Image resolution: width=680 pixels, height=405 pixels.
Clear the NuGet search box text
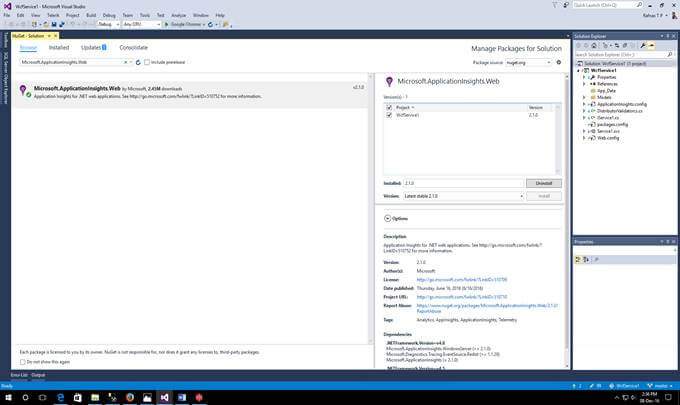click(x=126, y=62)
